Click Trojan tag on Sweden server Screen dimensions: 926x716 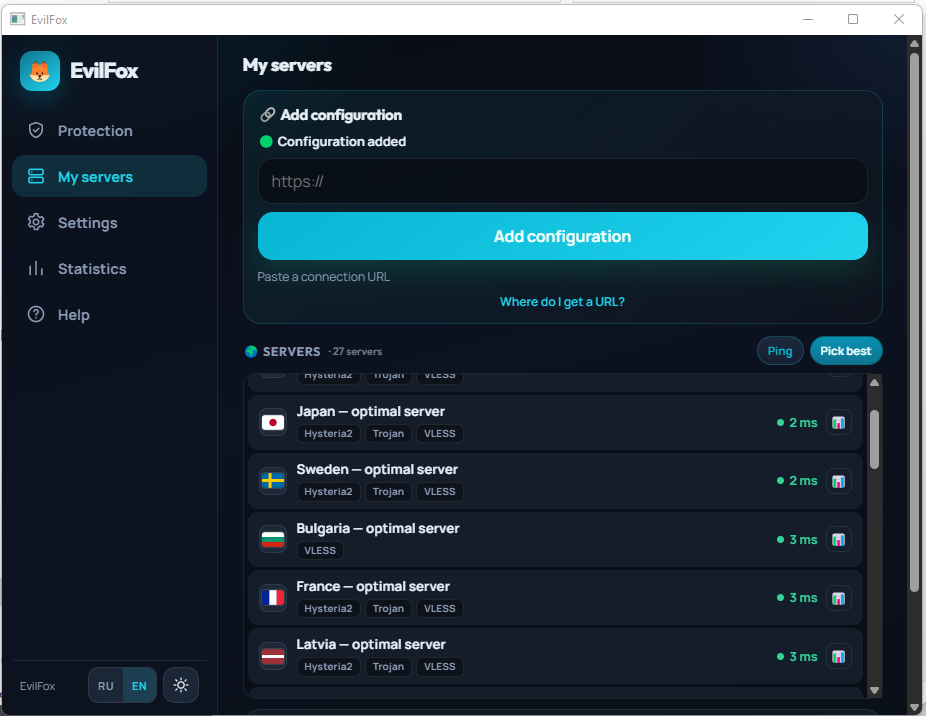(x=388, y=492)
